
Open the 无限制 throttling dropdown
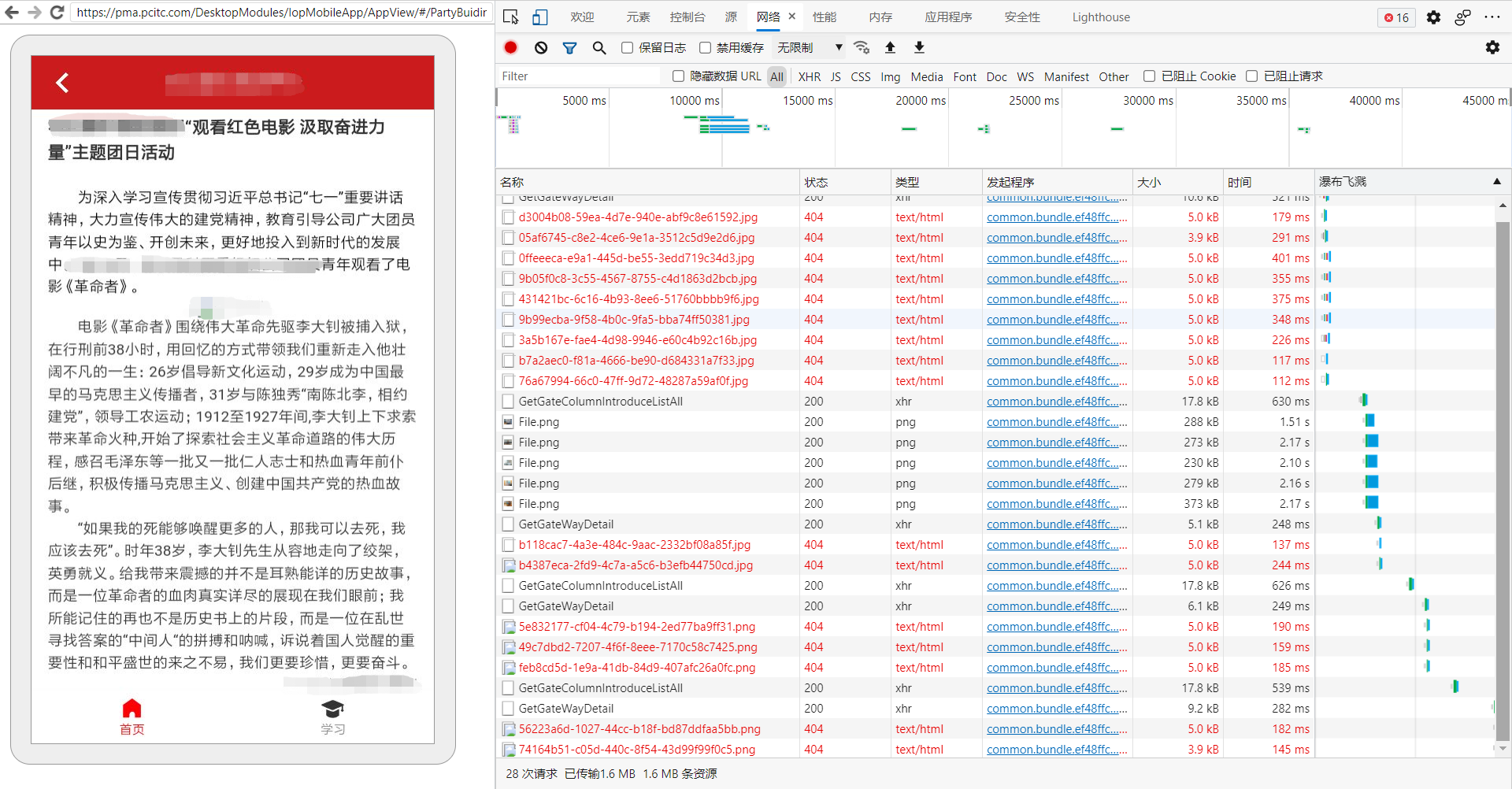(x=807, y=47)
